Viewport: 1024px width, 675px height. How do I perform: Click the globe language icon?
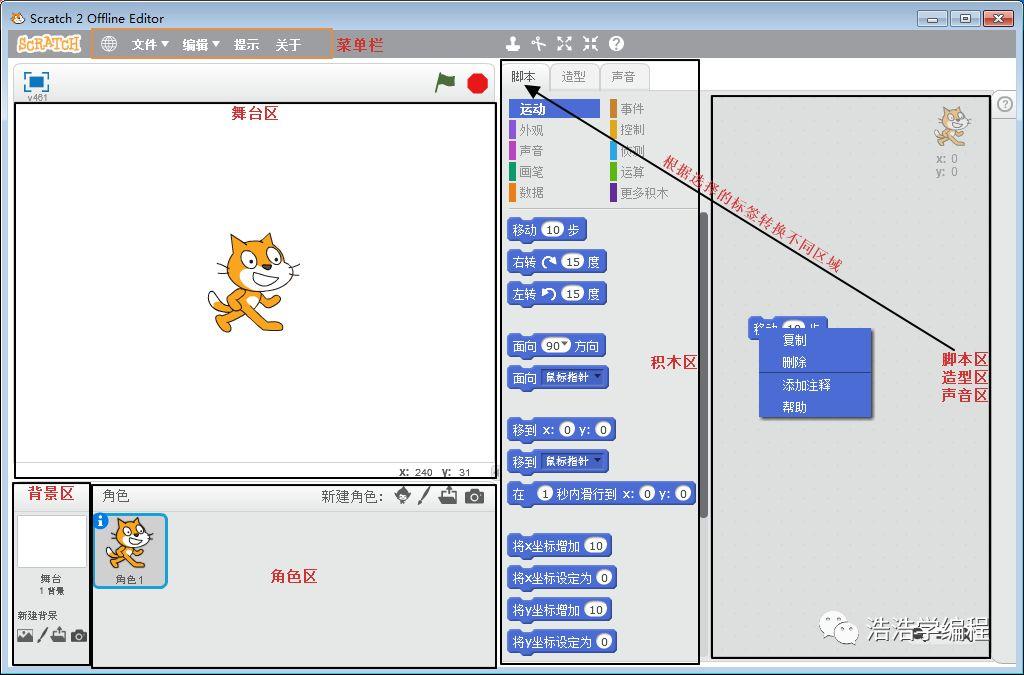point(109,44)
